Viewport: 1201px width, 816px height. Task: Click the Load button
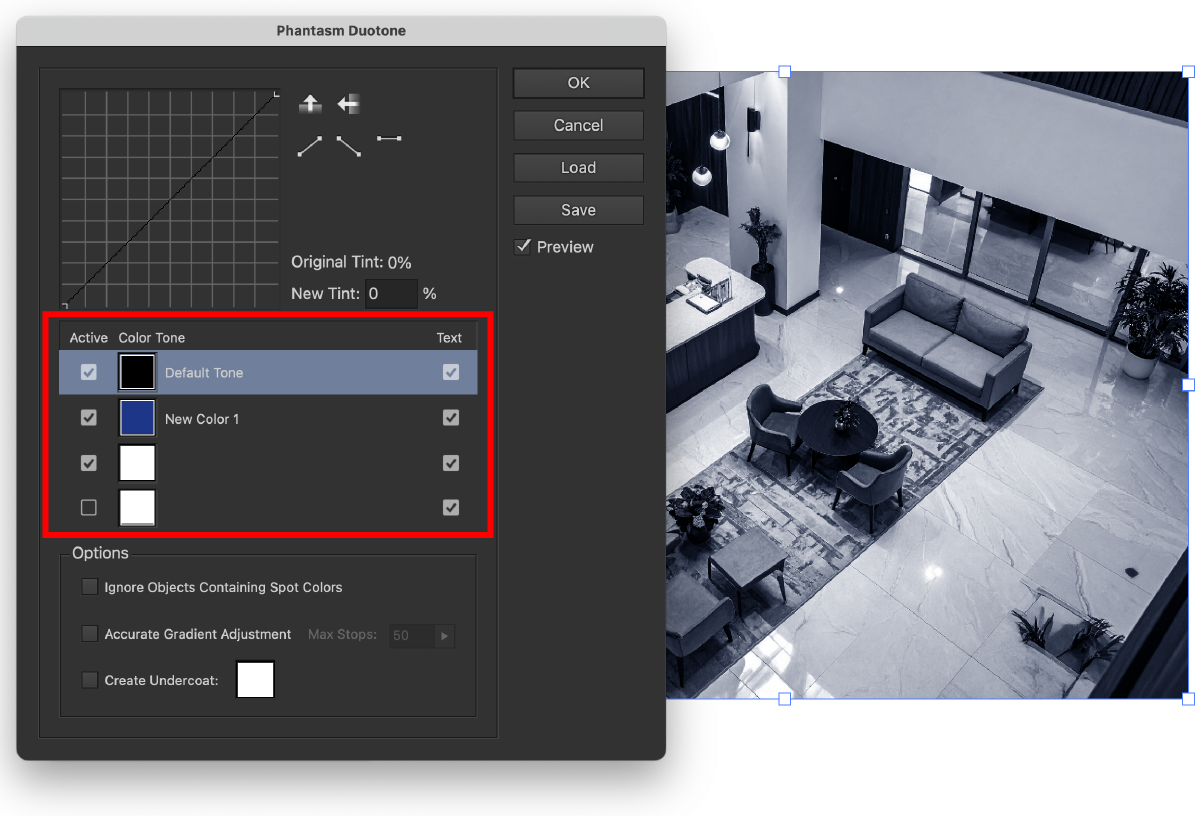click(x=578, y=168)
